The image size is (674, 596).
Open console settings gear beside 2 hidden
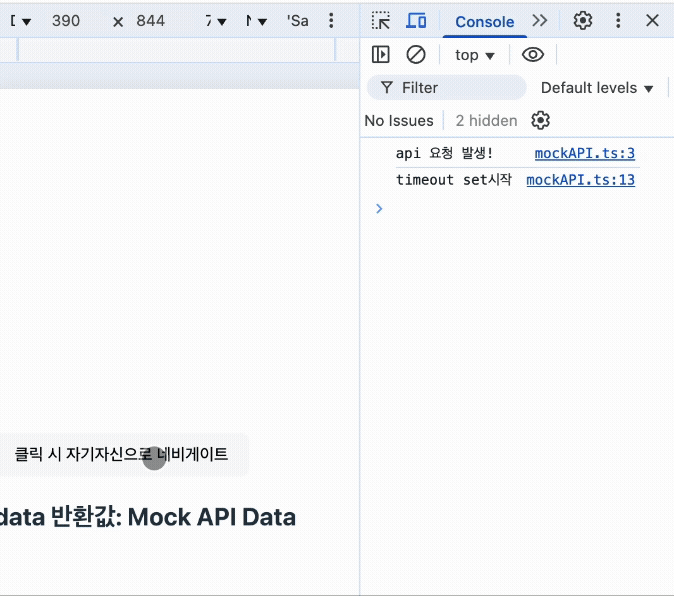pyautogui.click(x=540, y=120)
